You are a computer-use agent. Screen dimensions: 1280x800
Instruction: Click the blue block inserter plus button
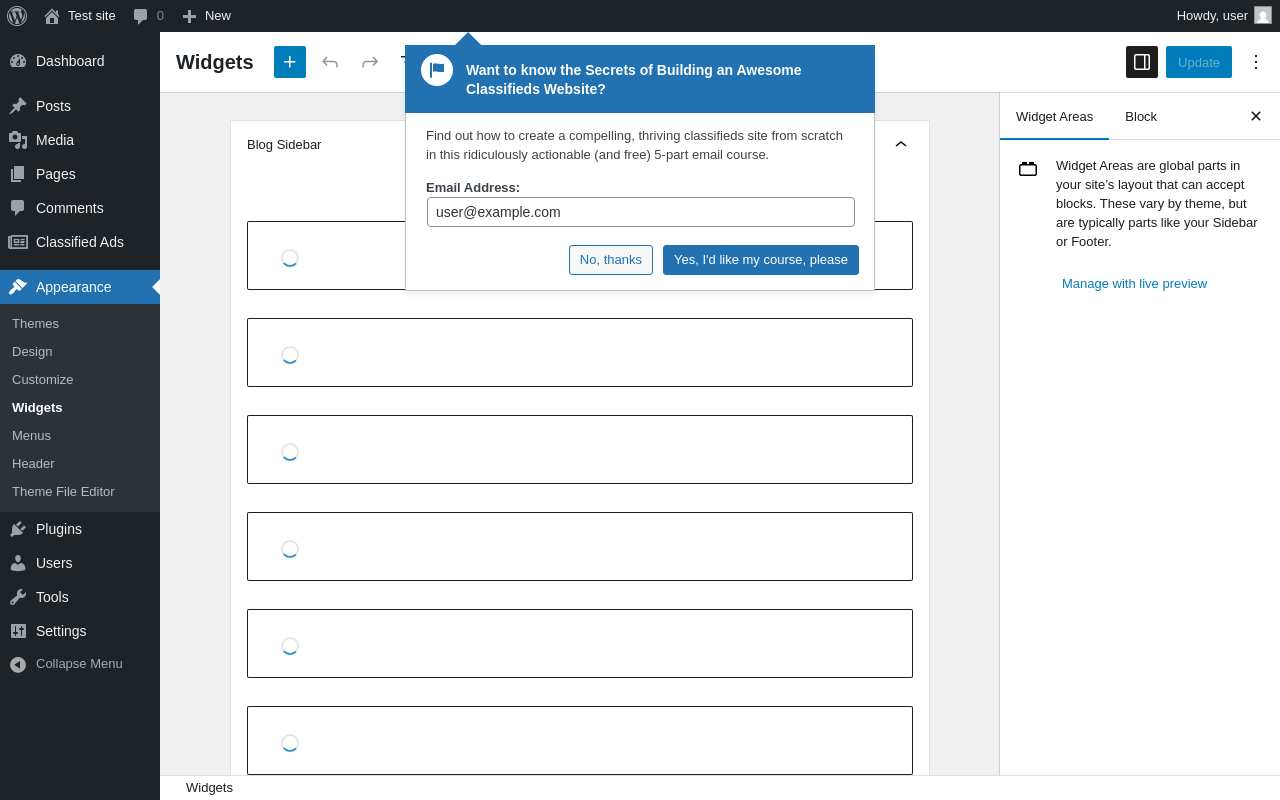click(290, 62)
